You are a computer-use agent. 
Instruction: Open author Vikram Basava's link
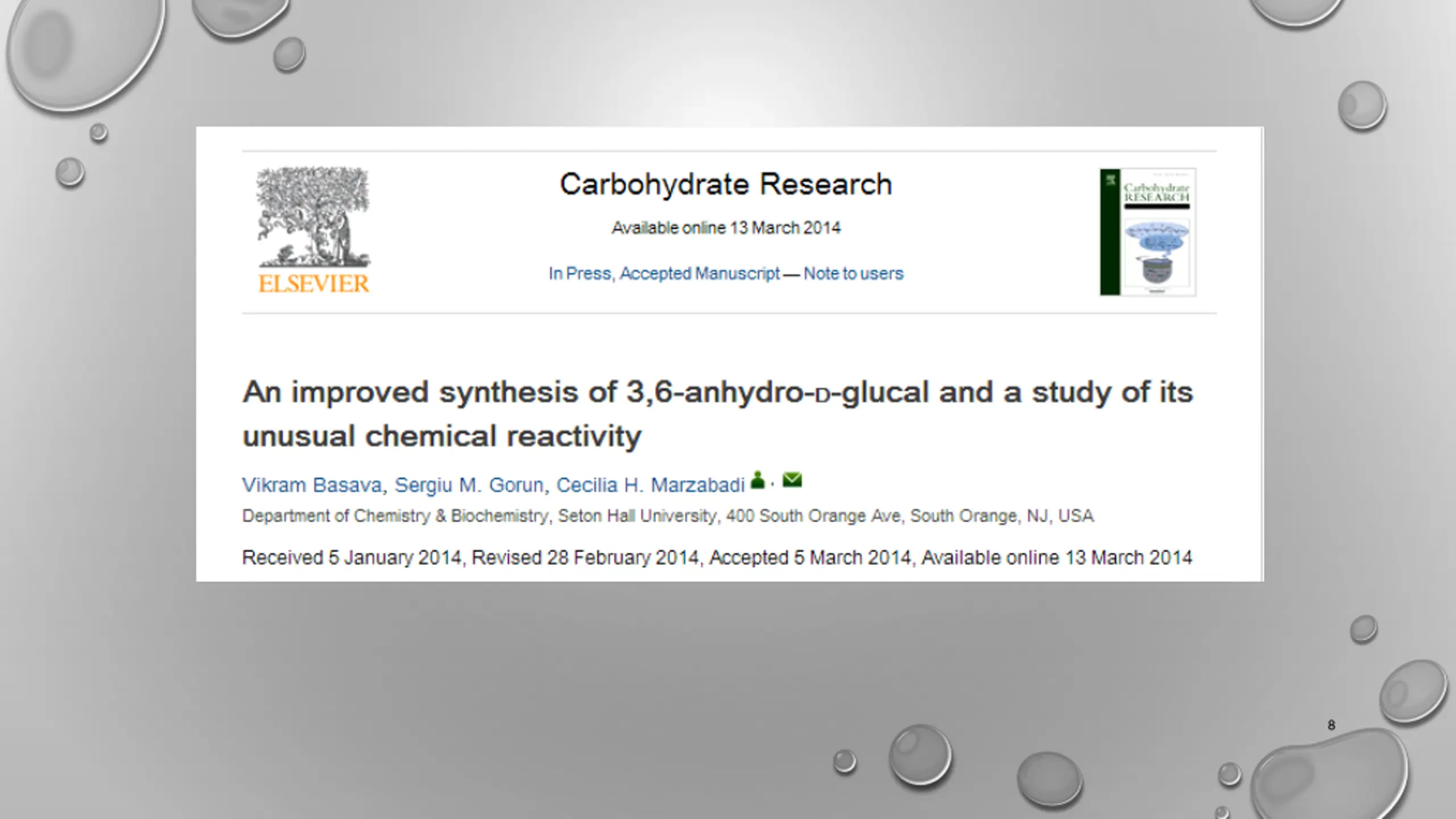coord(312,485)
